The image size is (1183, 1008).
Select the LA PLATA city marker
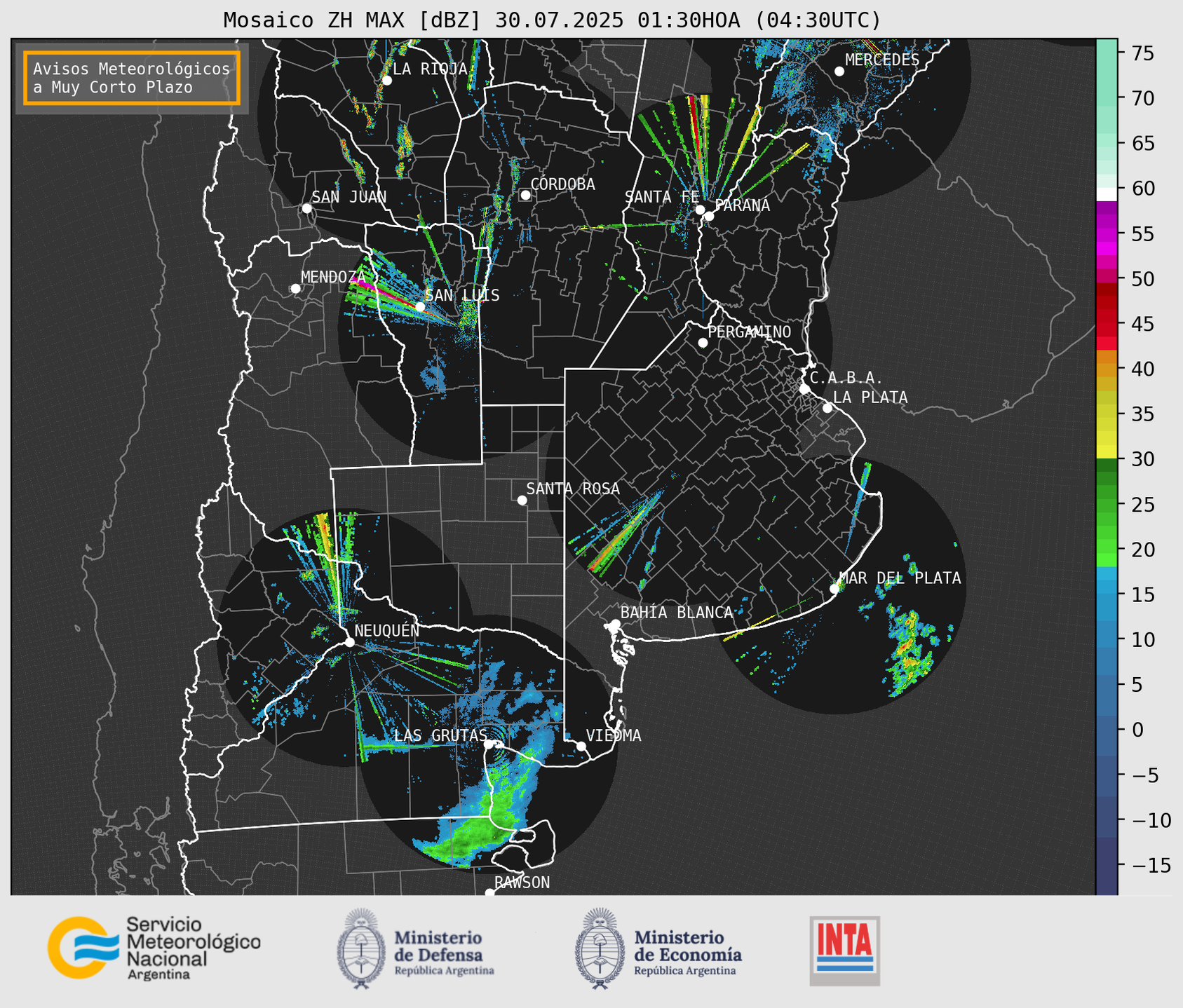click(x=827, y=408)
